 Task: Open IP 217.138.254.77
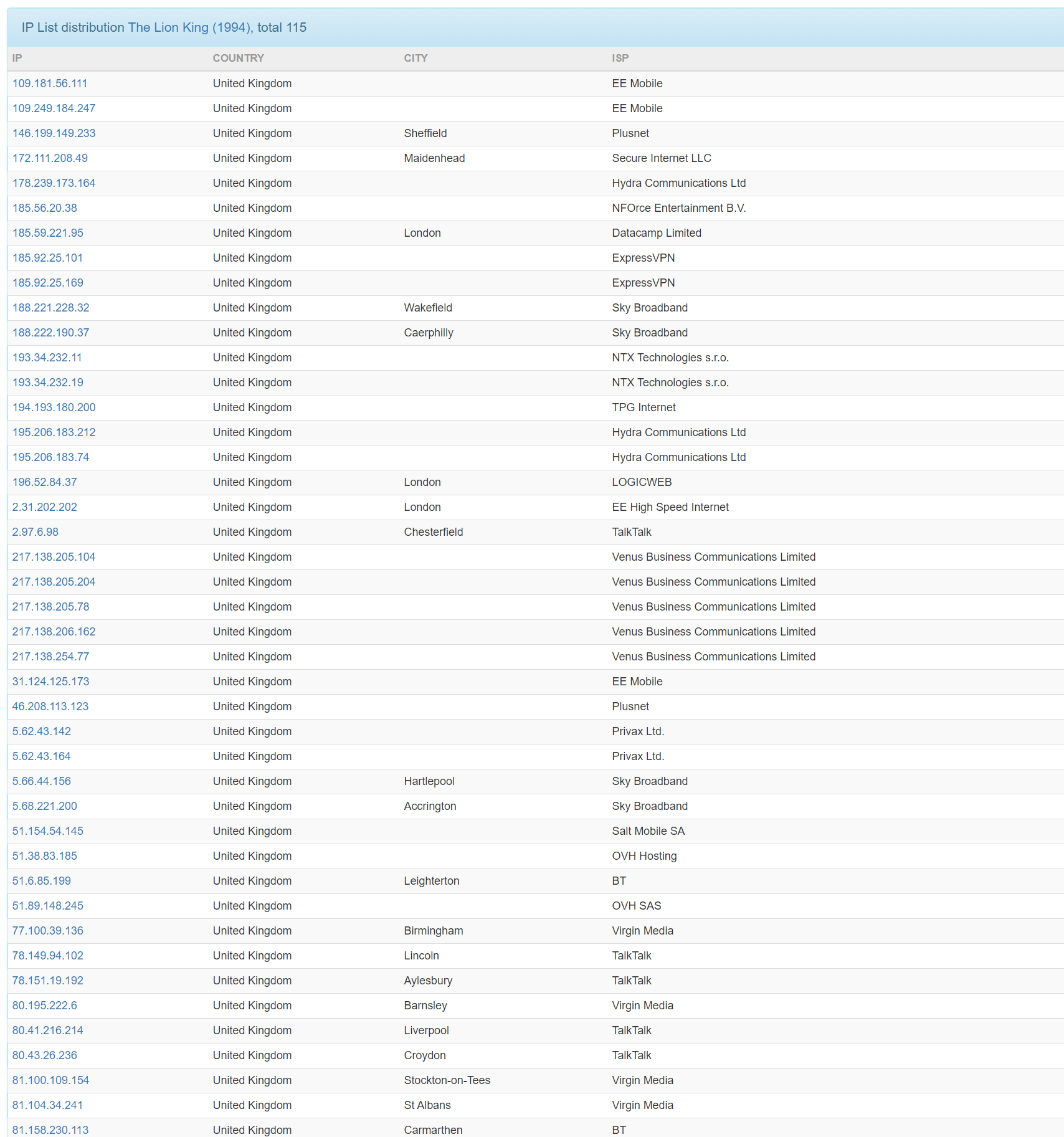pyautogui.click(x=51, y=657)
